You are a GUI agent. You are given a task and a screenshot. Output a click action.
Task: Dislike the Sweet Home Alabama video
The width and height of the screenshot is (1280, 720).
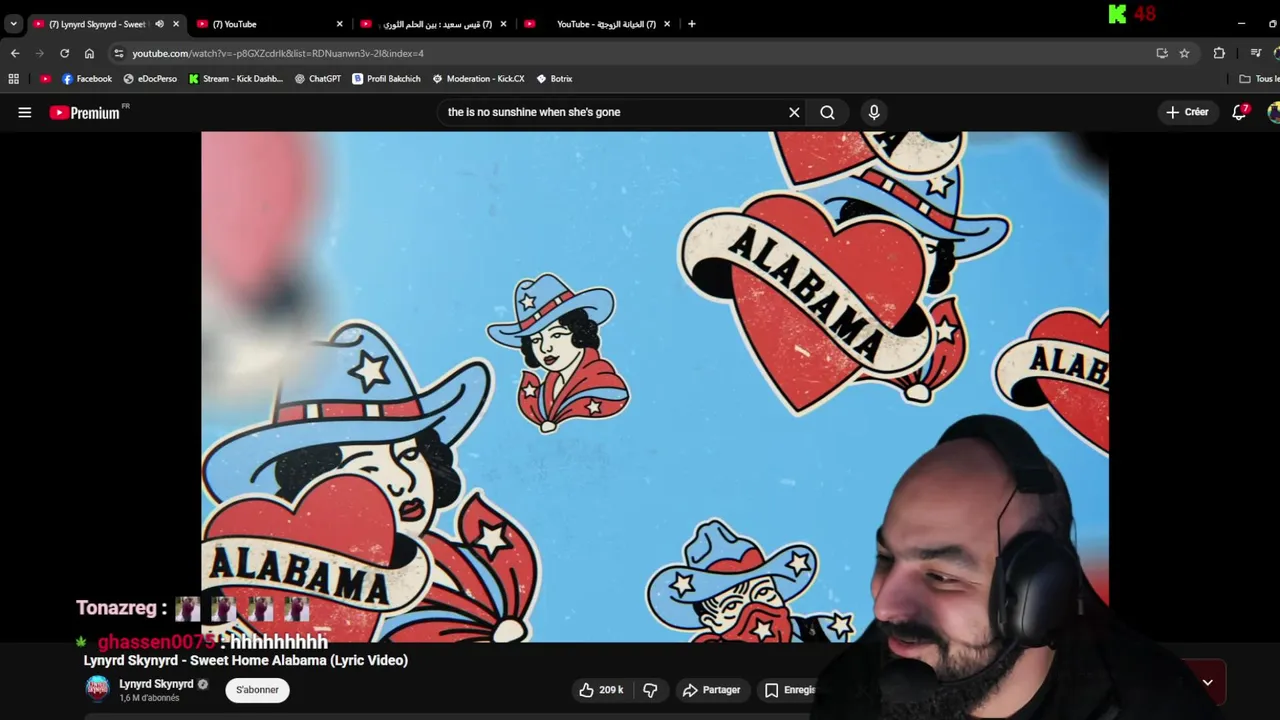click(650, 690)
